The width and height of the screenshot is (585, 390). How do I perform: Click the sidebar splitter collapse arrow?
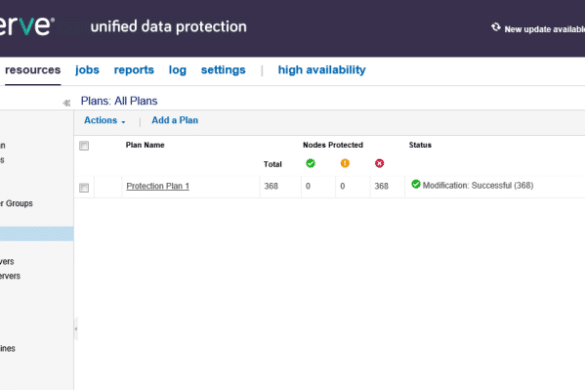[76, 329]
